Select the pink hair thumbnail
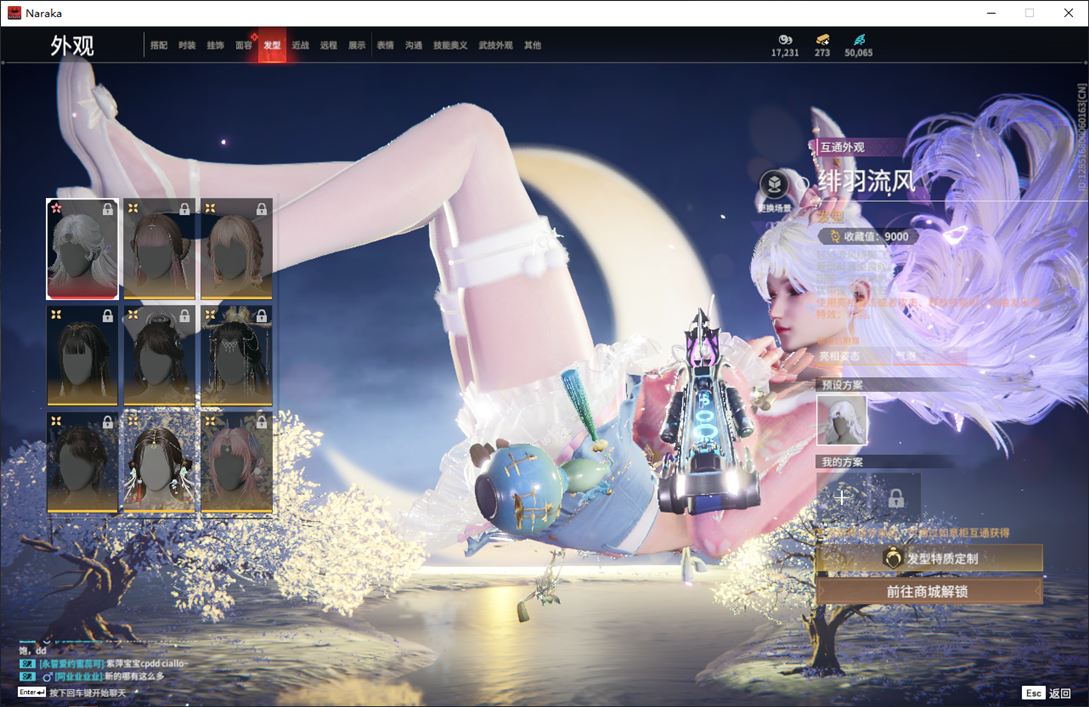The image size is (1089, 707). click(236, 463)
